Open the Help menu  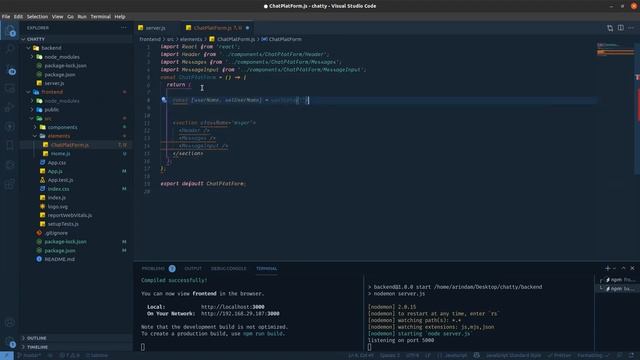click(x=120, y=17)
